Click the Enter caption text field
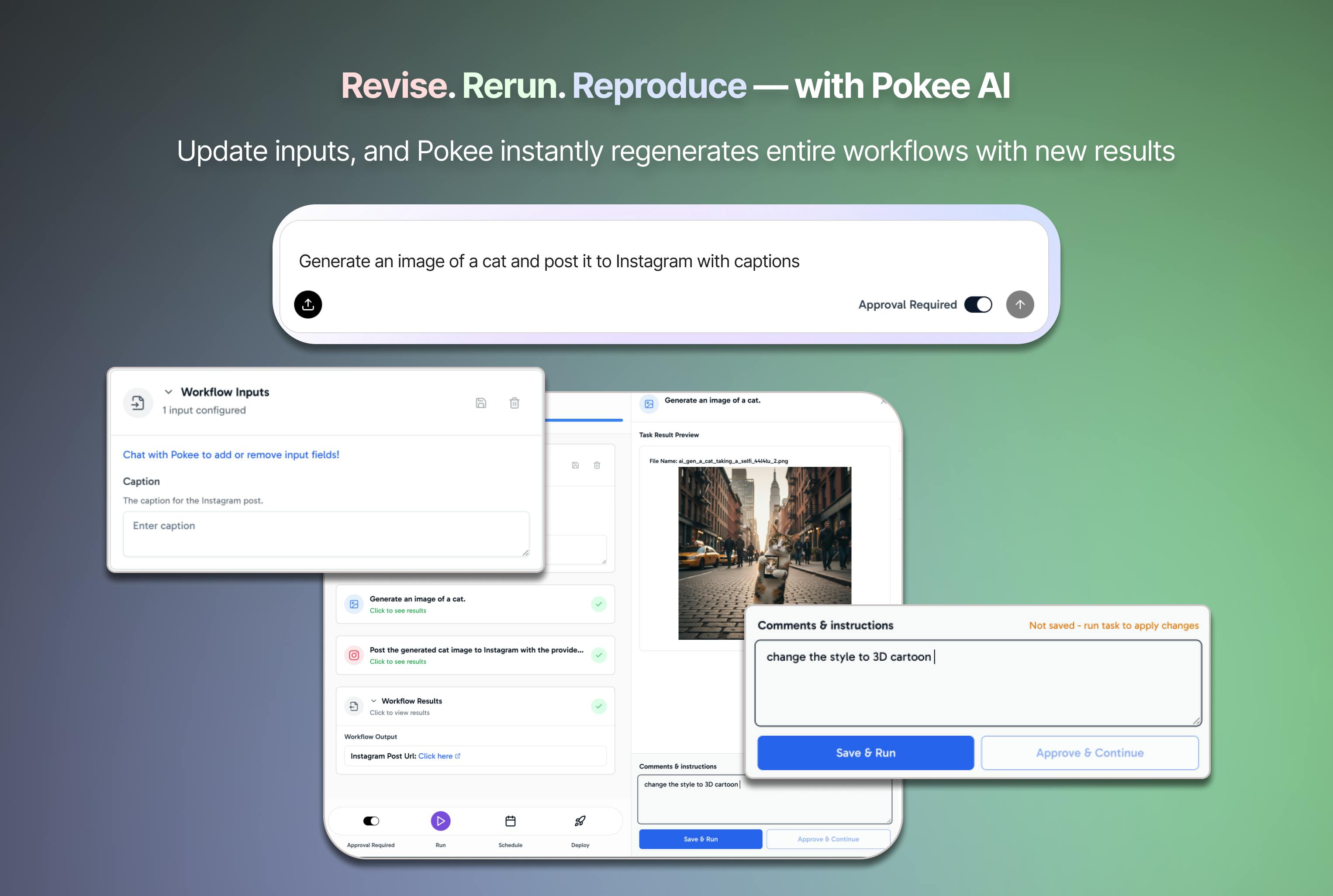1333x896 pixels. coord(326,534)
